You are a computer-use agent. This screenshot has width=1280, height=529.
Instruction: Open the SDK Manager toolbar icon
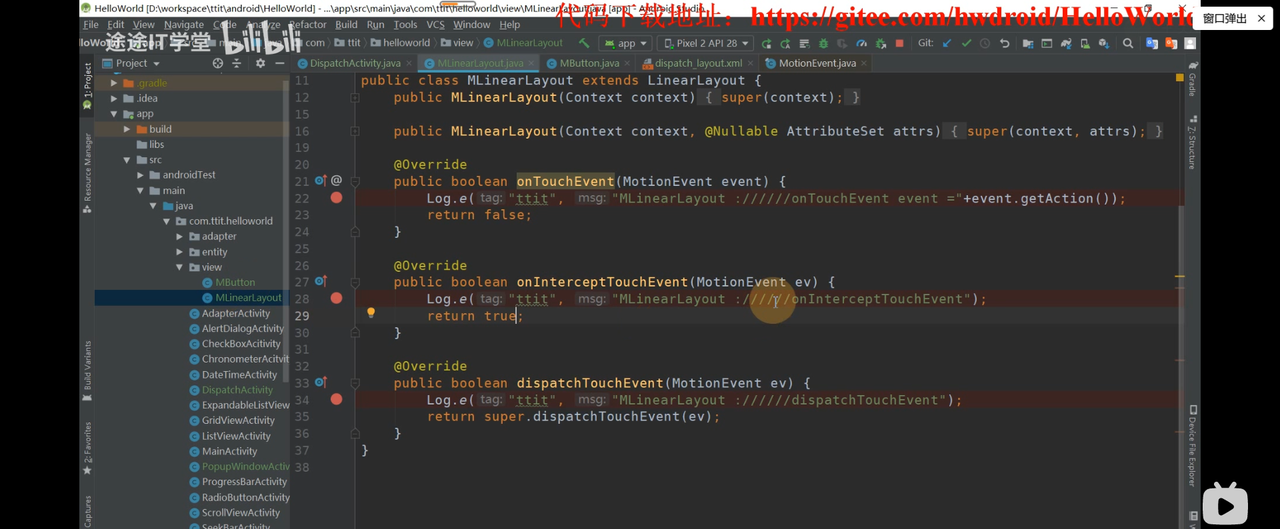(x=1104, y=43)
